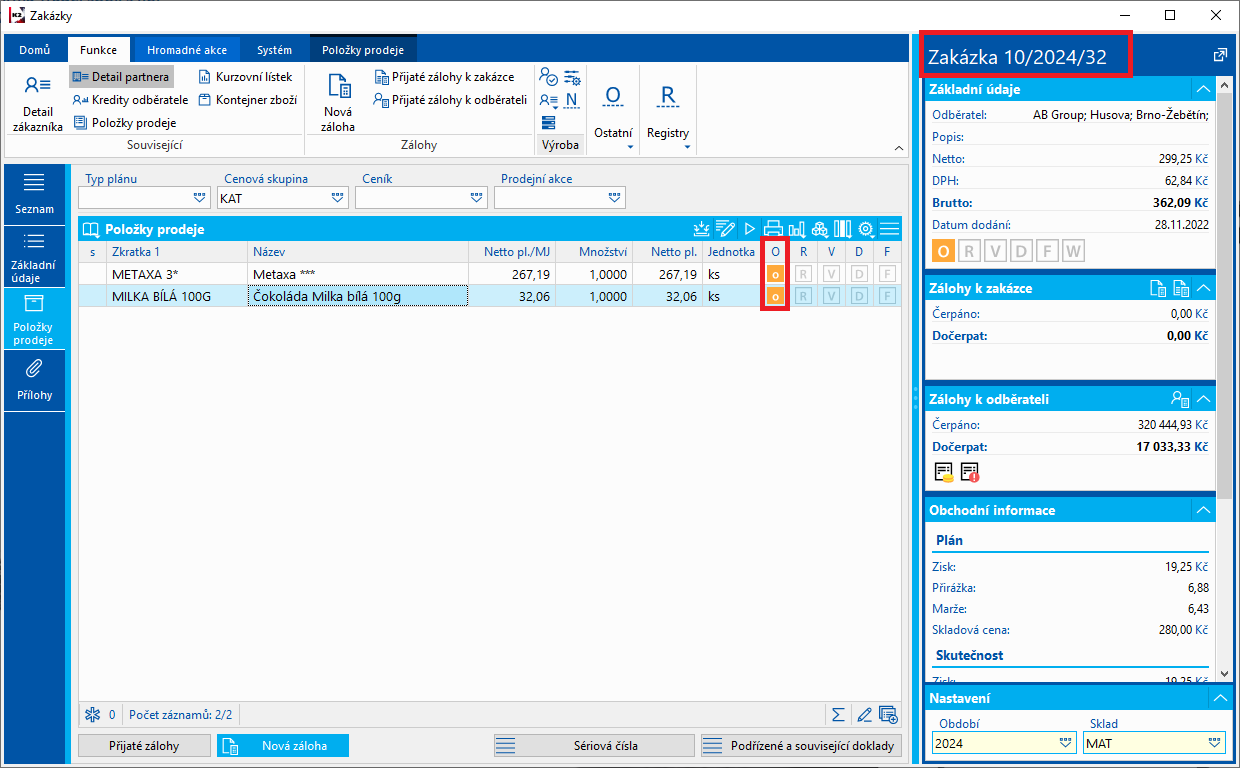1240x768 pixels.
Task: Click the right panel vertical scrollbar
Action: coord(1225,380)
